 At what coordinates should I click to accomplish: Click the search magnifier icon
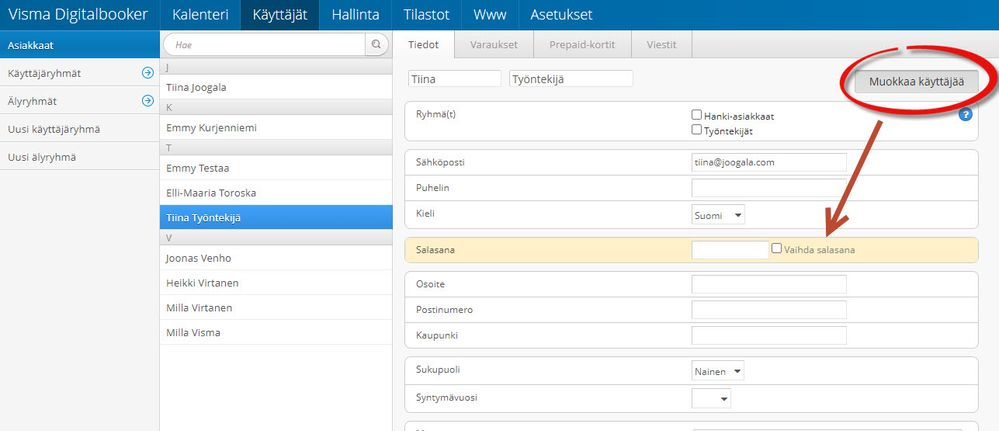[x=376, y=45]
